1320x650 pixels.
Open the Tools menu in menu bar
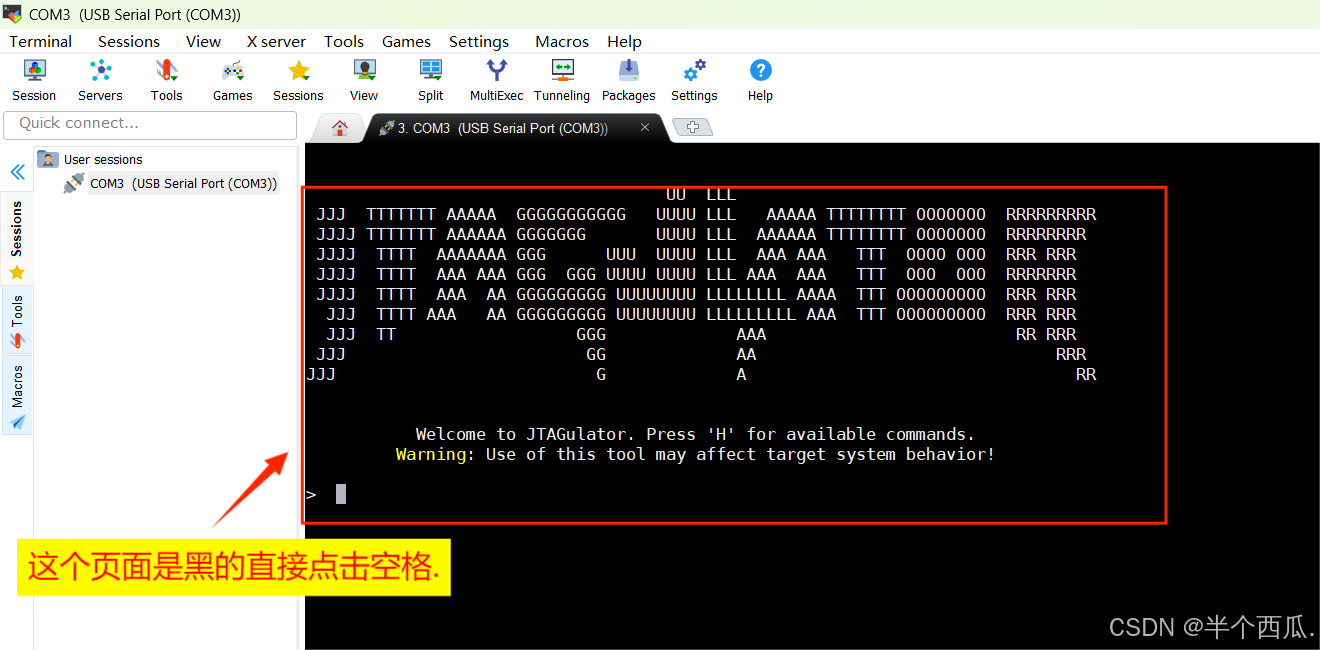point(344,41)
